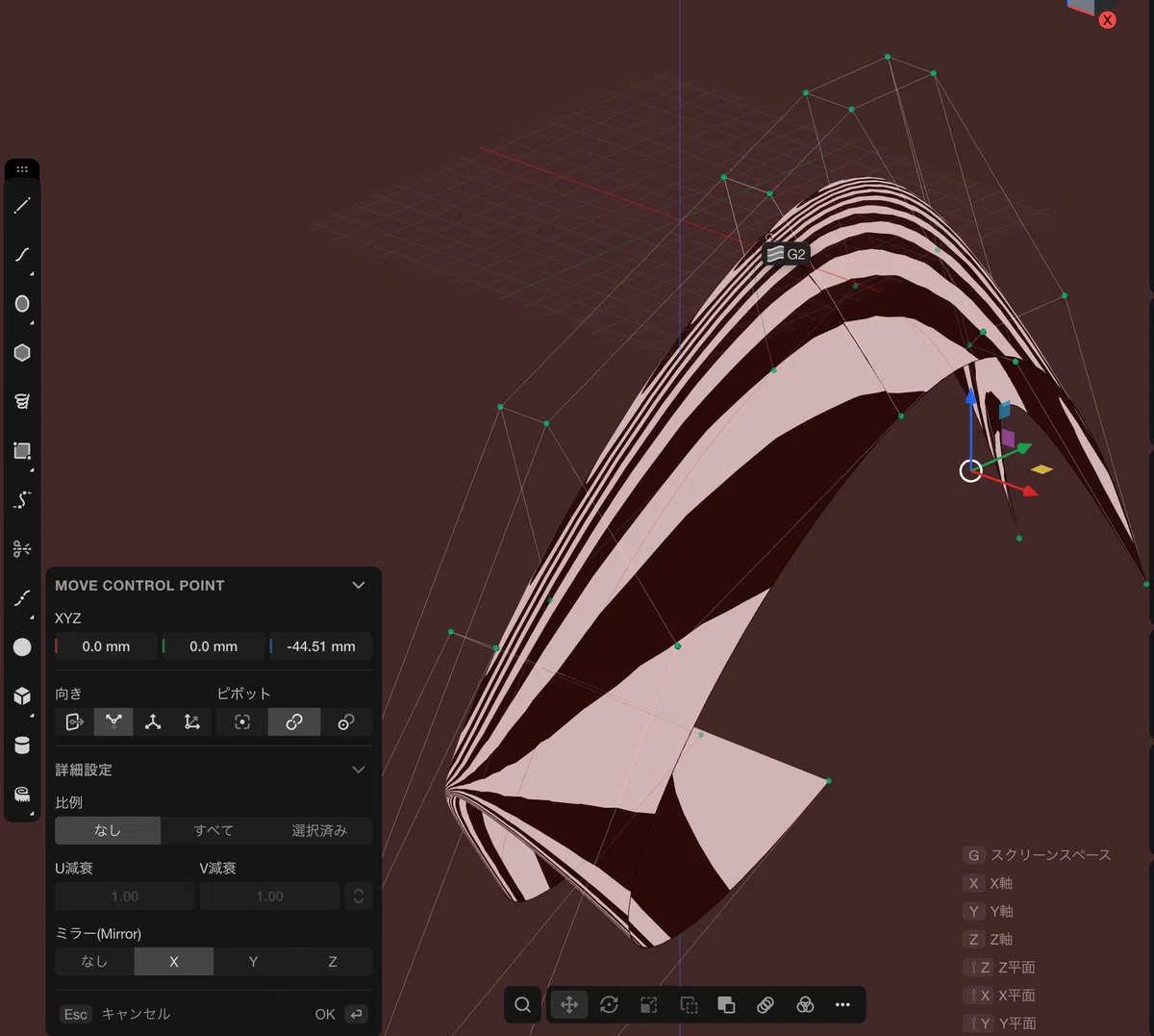Set Mirror to Y axis
This screenshot has width=1154, height=1036.
[x=253, y=961]
